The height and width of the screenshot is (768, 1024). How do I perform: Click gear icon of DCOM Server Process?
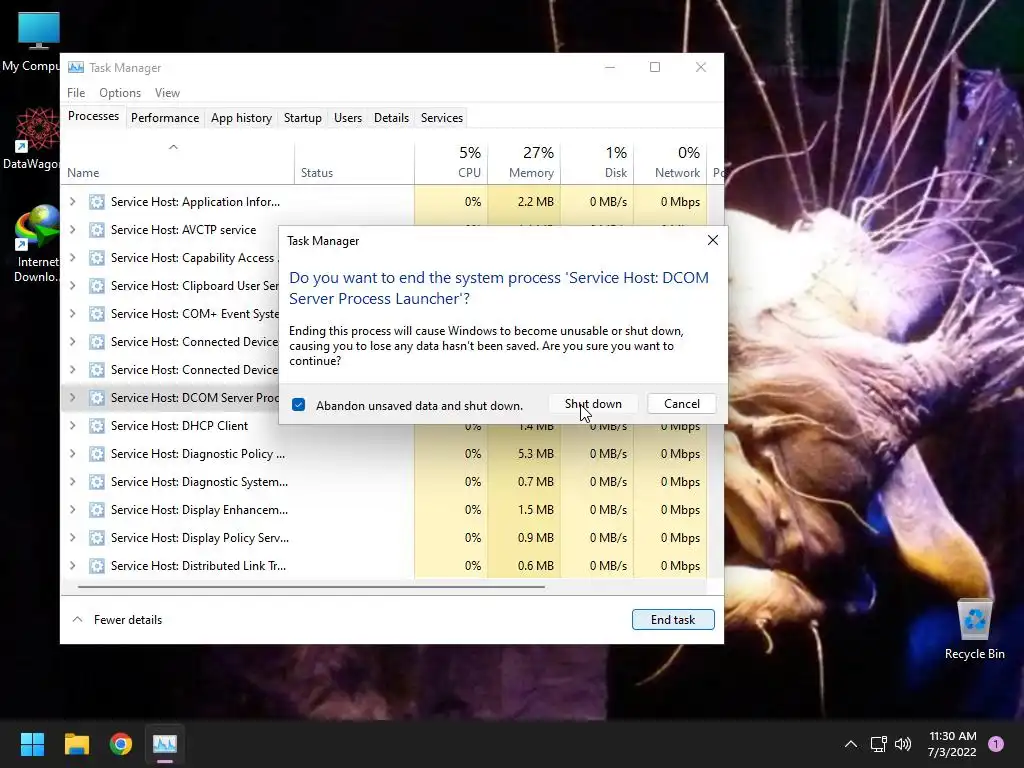coord(97,398)
